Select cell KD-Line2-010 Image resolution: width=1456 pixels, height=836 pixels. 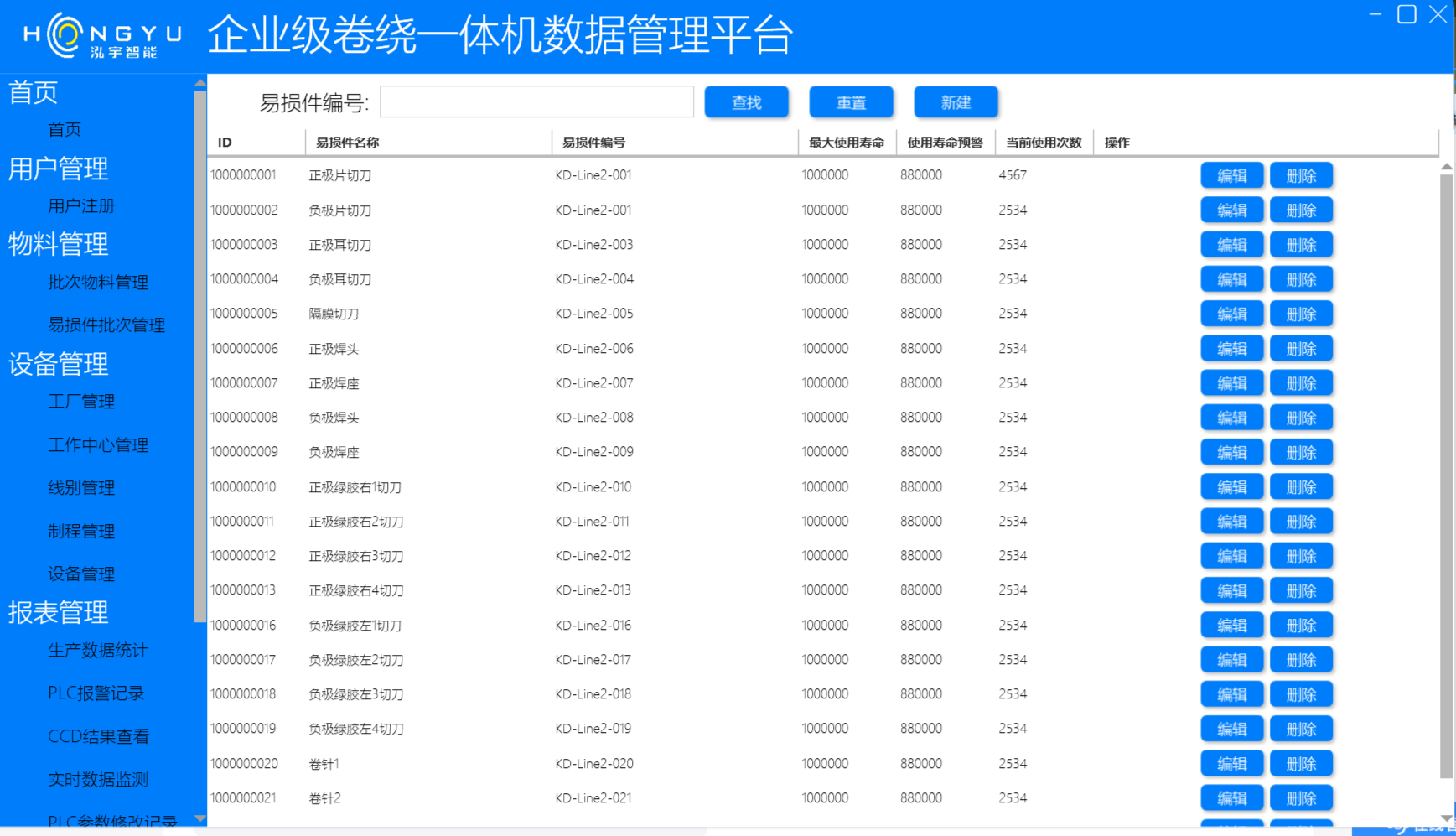[x=593, y=487]
